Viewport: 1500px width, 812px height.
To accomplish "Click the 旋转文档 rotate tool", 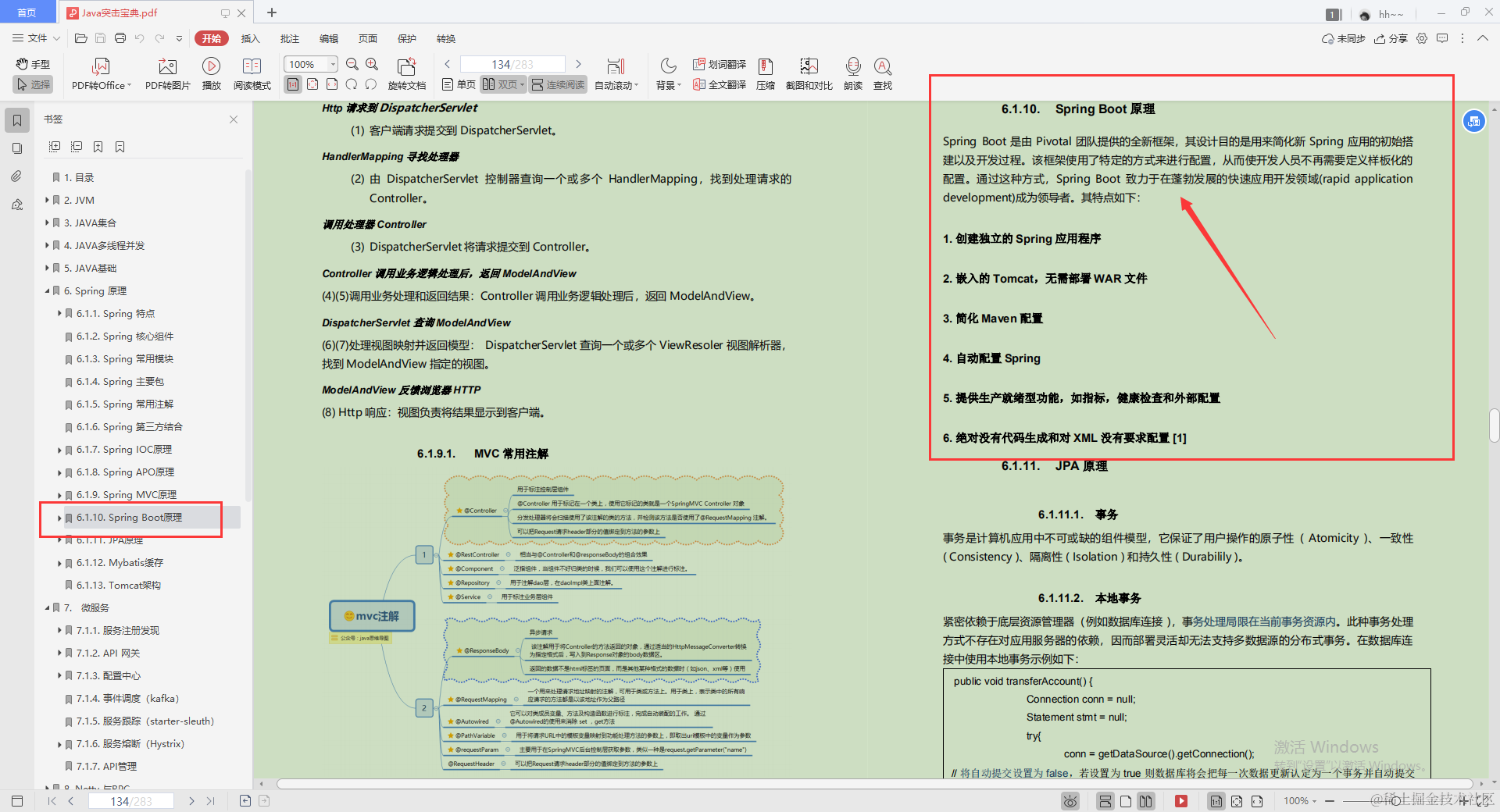I will (406, 73).
